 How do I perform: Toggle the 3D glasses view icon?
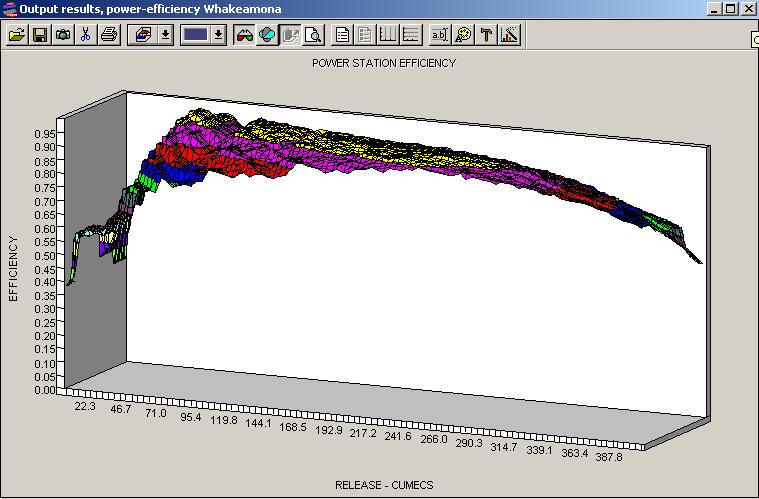tap(244, 35)
